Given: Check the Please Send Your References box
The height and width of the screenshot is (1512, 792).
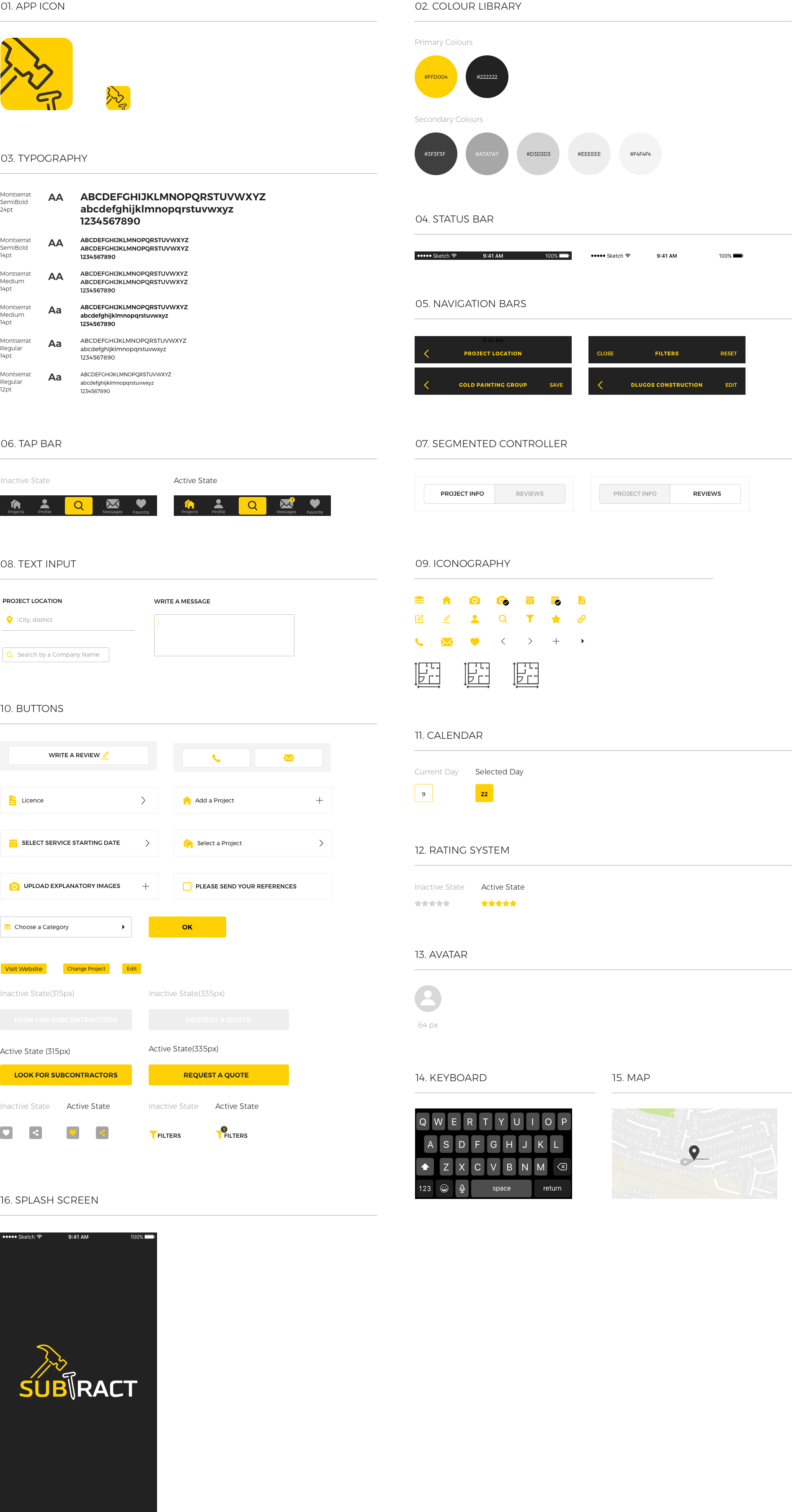Looking at the screenshot, I should point(187,886).
